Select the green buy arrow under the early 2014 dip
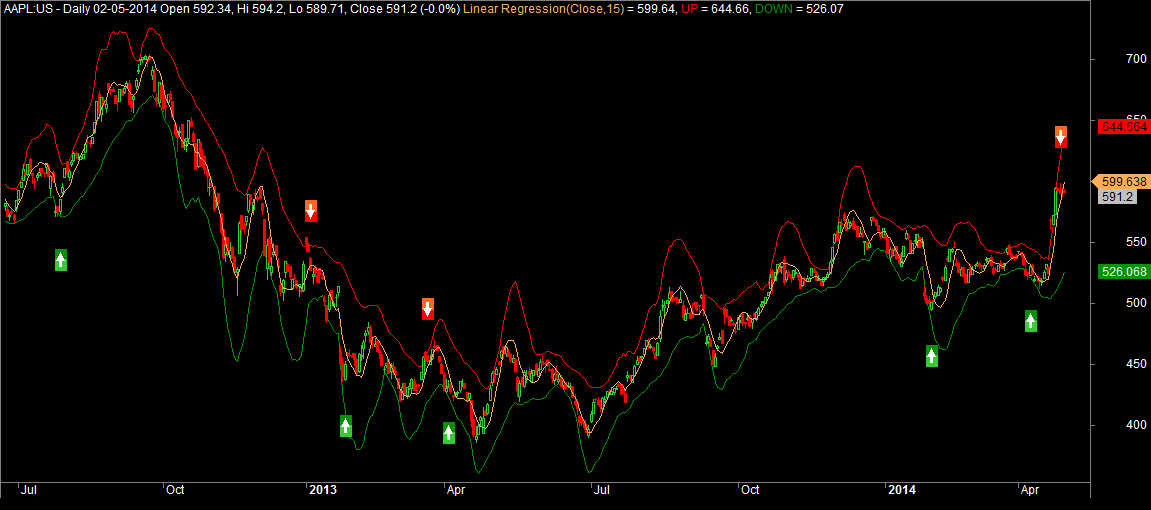This screenshot has height=510, width=1151. [932, 357]
